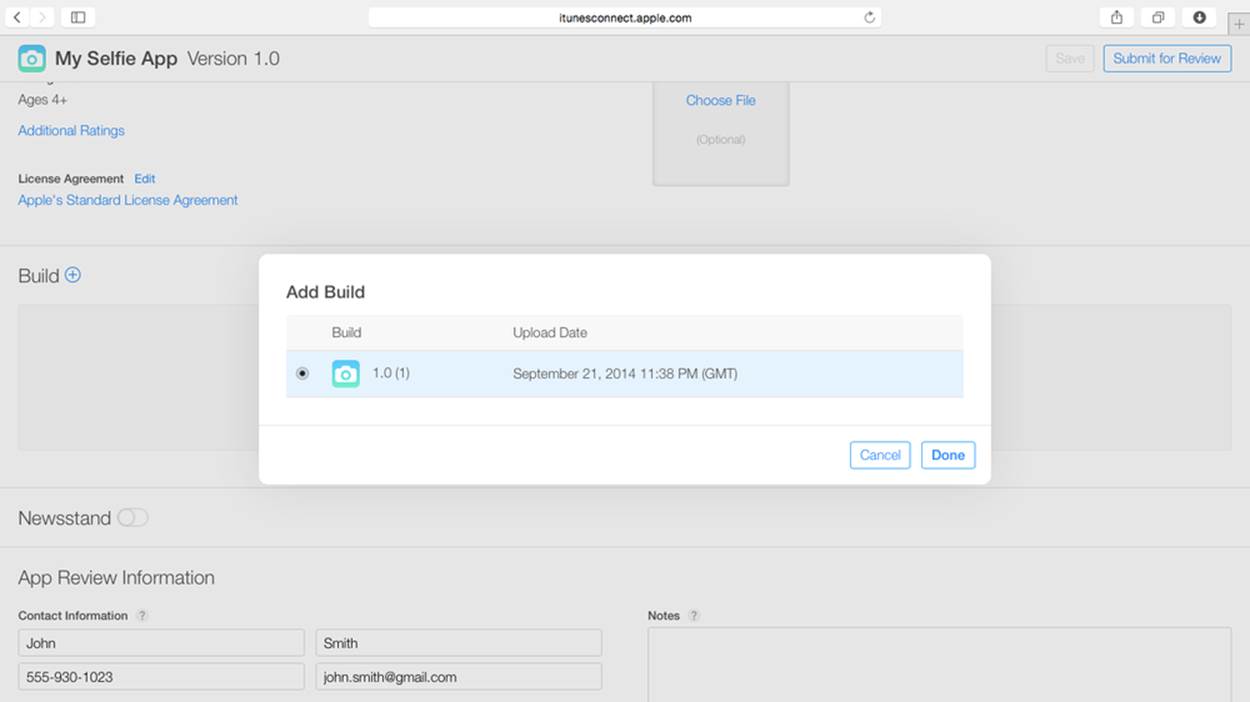Click the email field john.smith@gmail.com
Image resolution: width=1250 pixels, height=702 pixels.
click(459, 677)
